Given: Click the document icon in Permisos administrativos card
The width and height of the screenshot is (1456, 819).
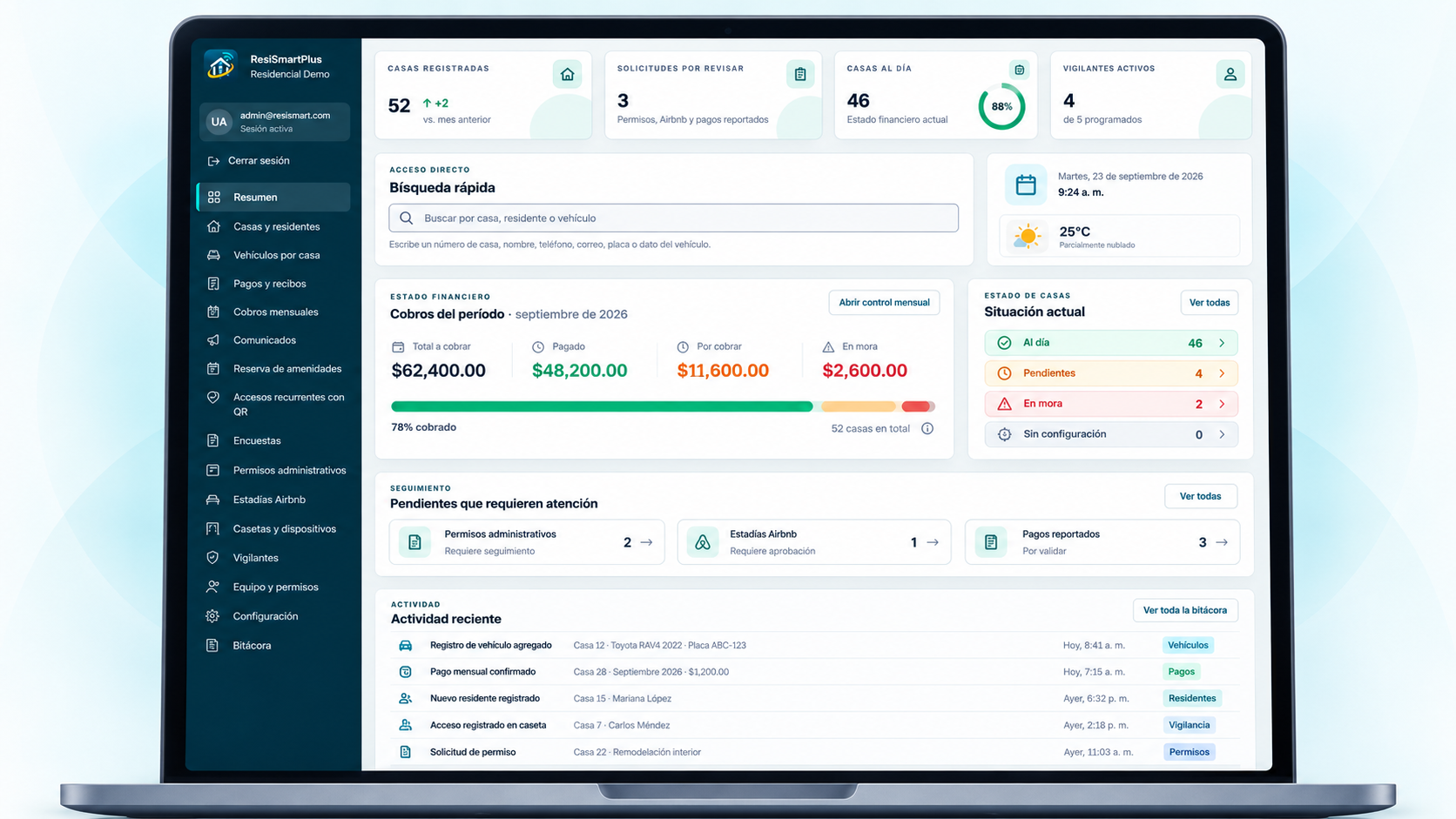Looking at the screenshot, I should click(x=415, y=542).
